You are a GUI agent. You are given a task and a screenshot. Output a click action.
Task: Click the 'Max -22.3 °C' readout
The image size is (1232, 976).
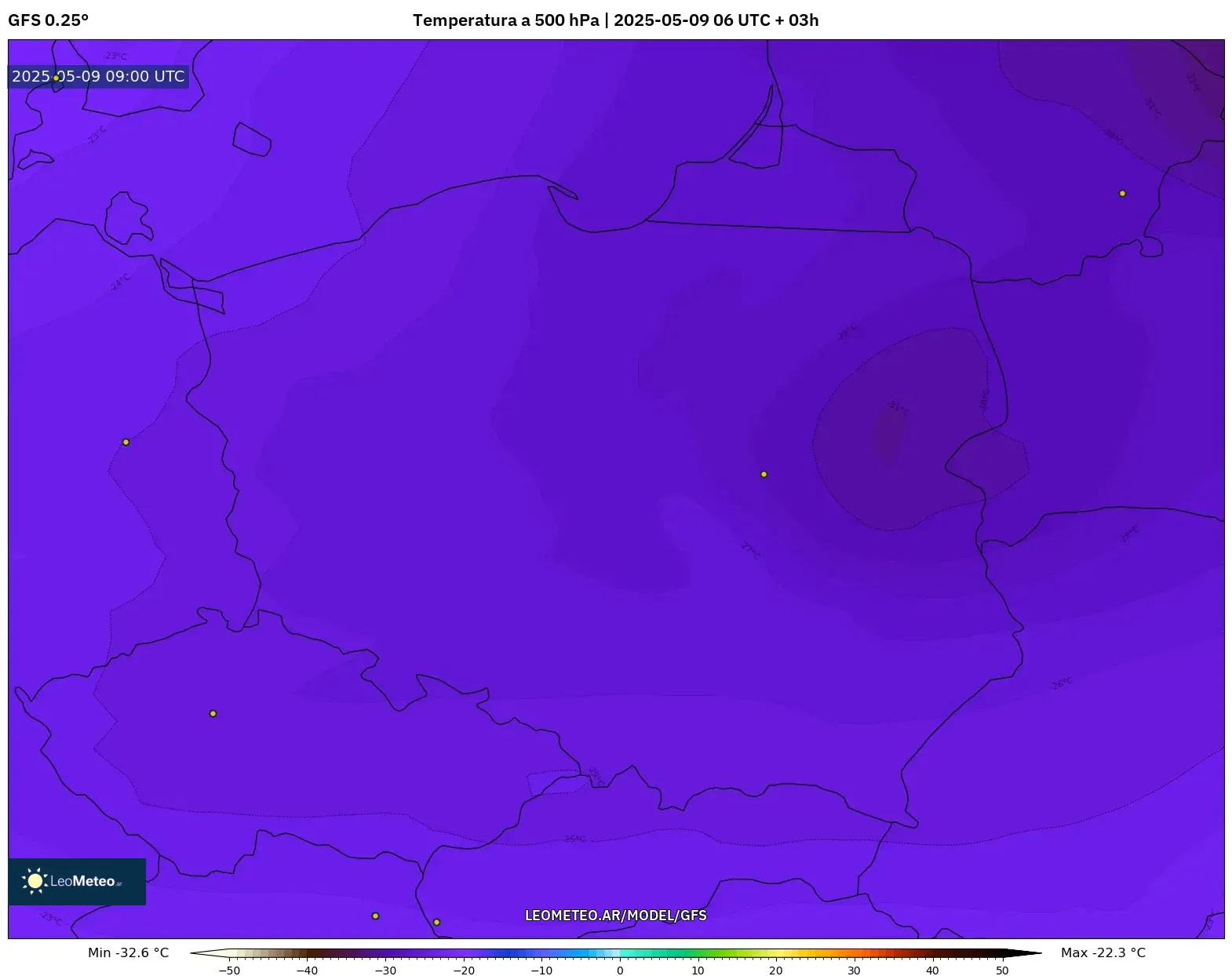pyautogui.click(x=1103, y=952)
